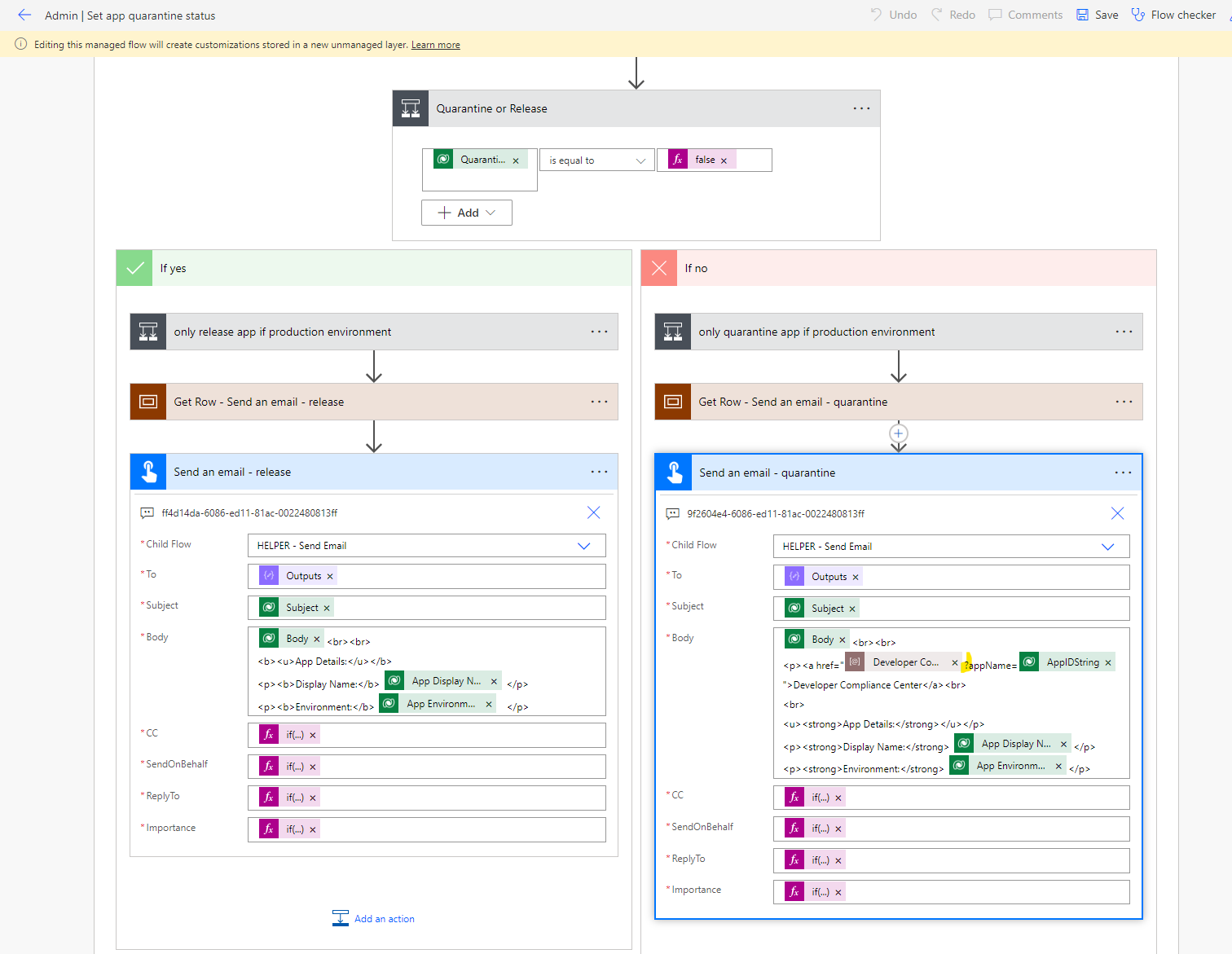Save the flow using the Save icon
The height and width of the screenshot is (954, 1232).
1095,14
